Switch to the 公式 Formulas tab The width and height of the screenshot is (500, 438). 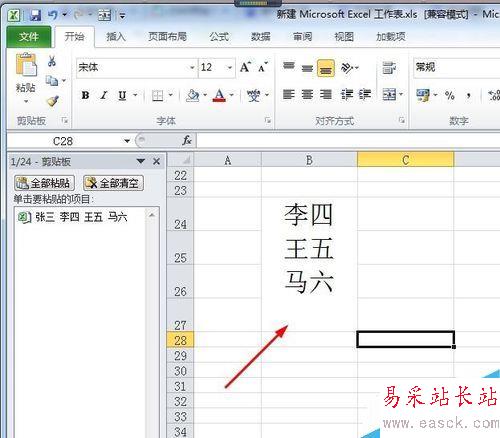pos(219,36)
